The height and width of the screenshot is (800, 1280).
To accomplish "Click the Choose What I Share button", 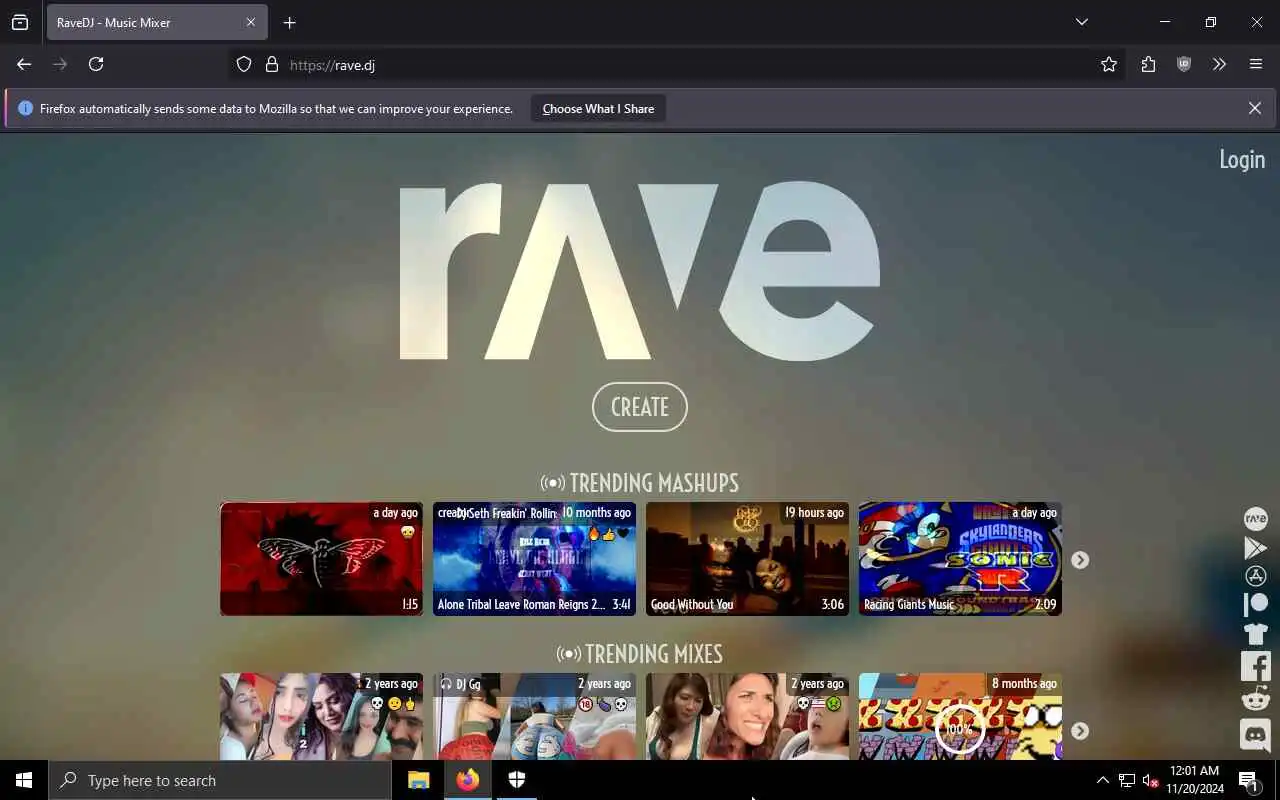I will tap(598, 108).
